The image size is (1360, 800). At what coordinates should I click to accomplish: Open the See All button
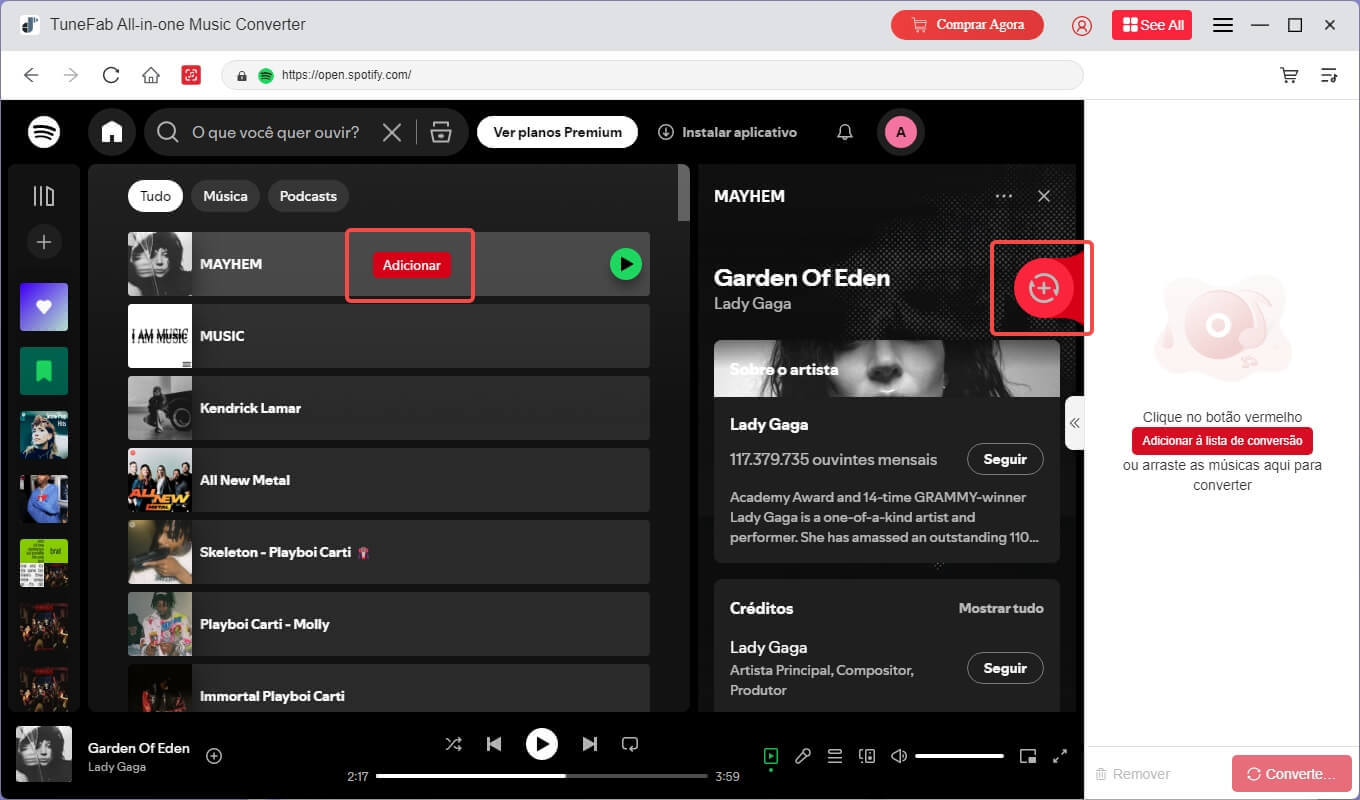tap(1152, 25)
